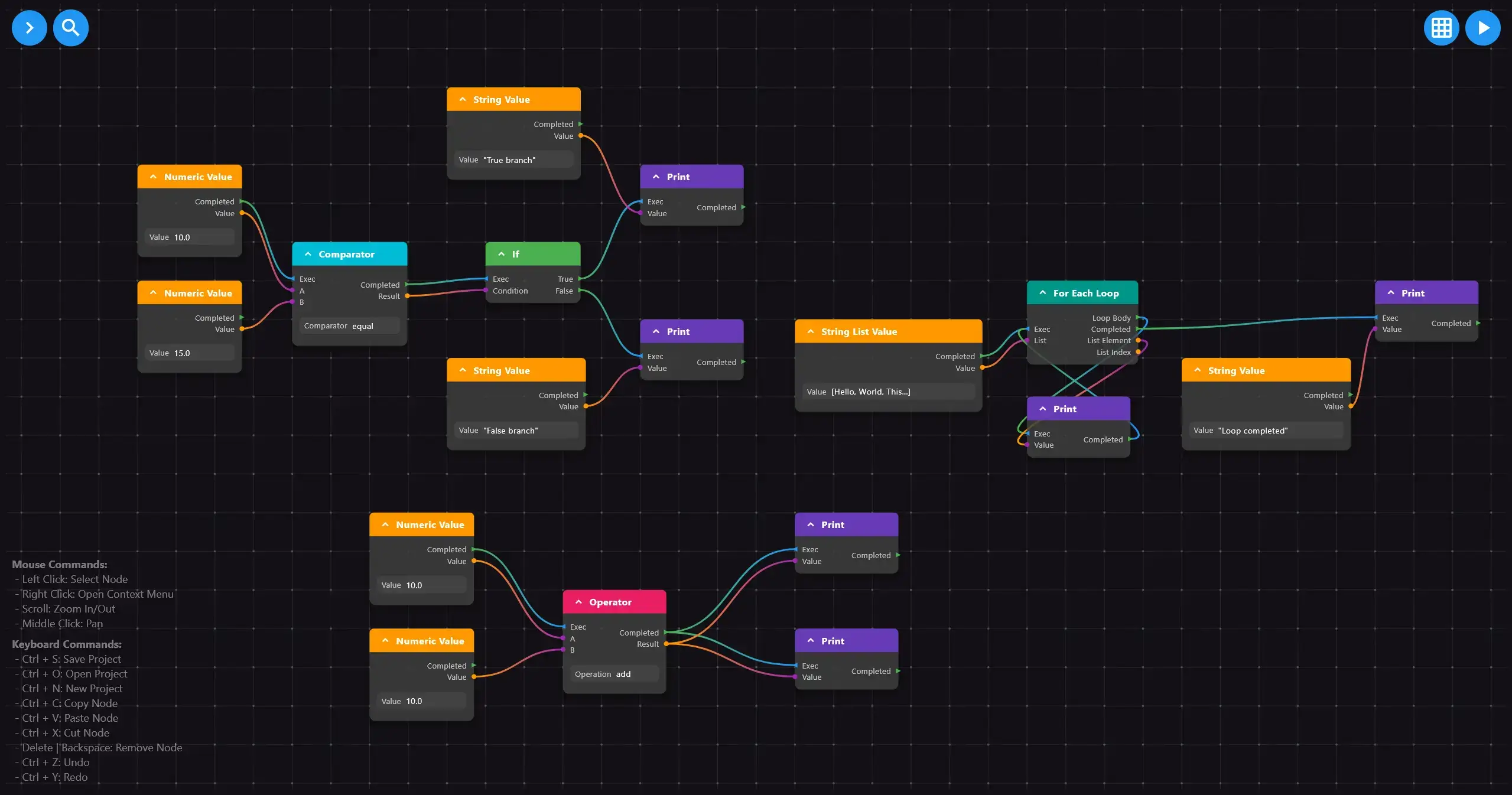1512x795 pixels.
Task: Open the Comparator "equal" option field
Action: [x=349, y=326]
